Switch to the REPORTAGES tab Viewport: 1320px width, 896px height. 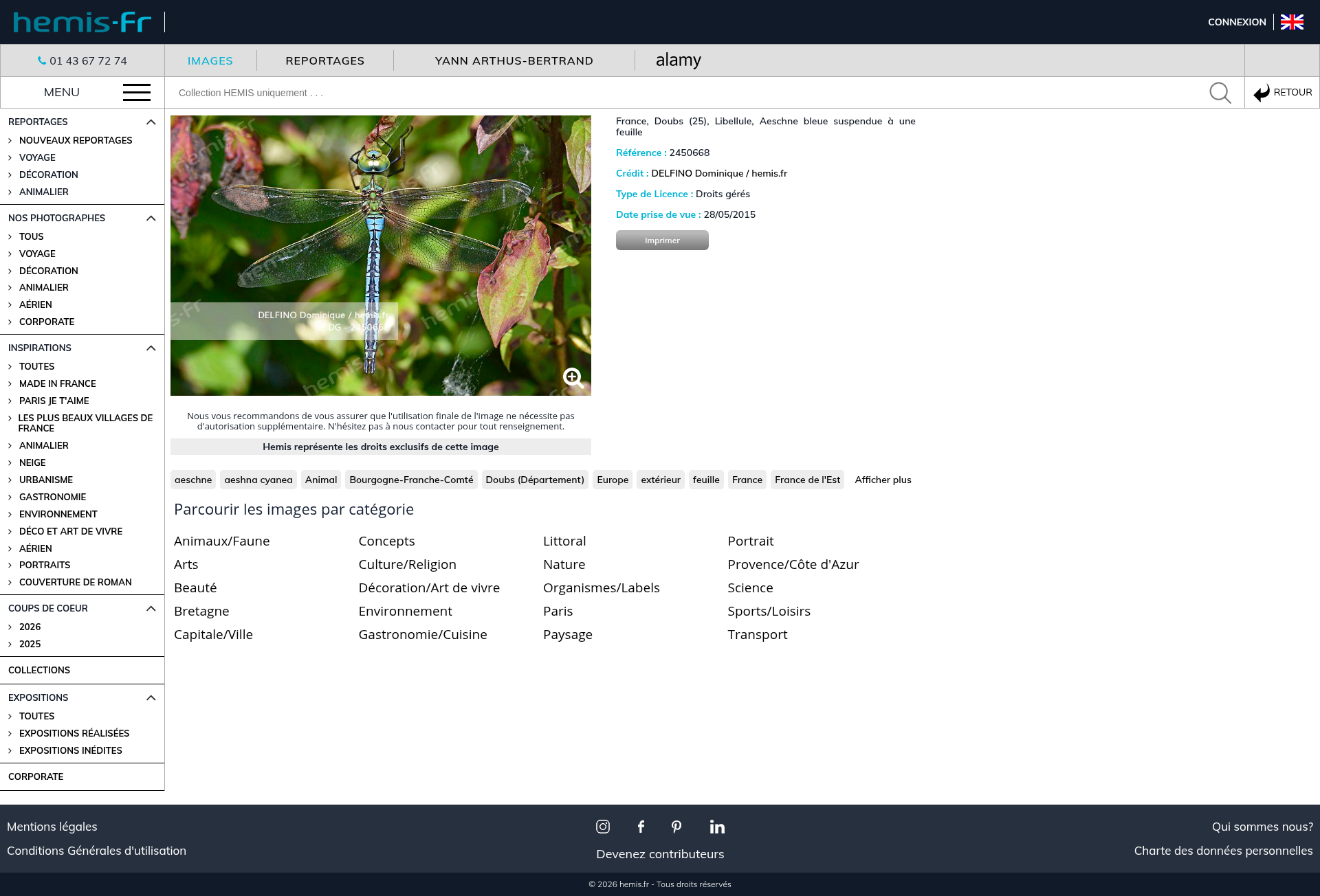(x=325, y=60)
